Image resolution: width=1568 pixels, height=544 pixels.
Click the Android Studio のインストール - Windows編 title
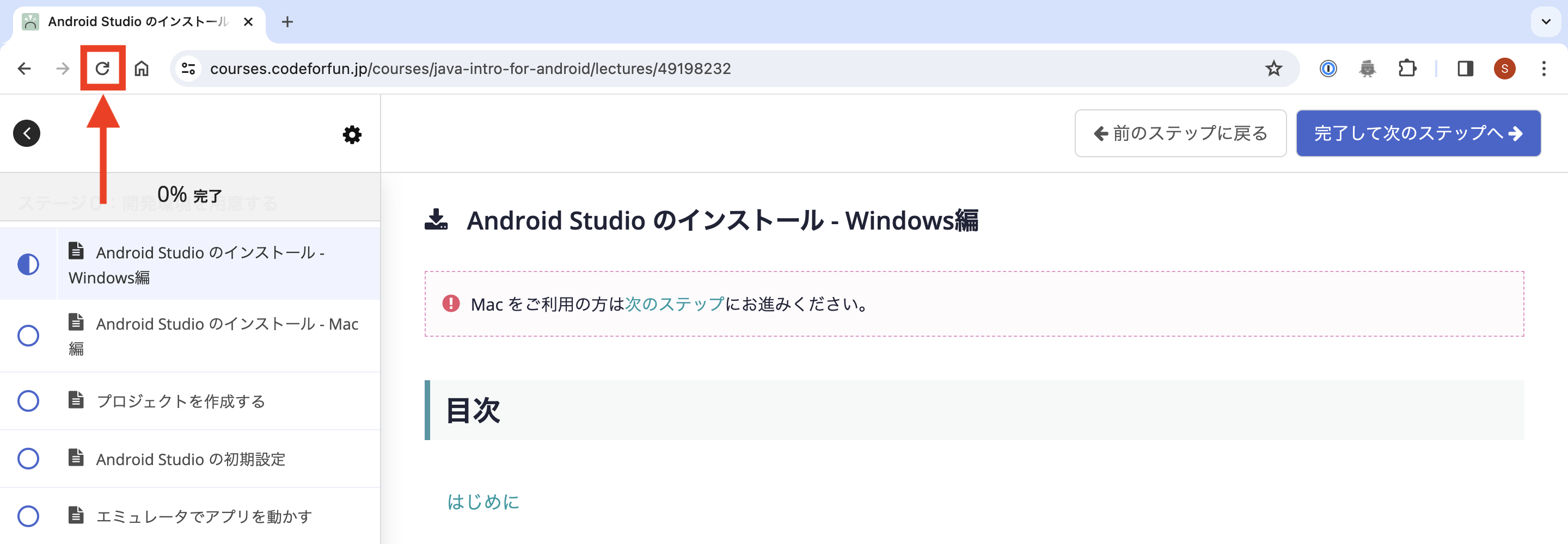point(722,220)
